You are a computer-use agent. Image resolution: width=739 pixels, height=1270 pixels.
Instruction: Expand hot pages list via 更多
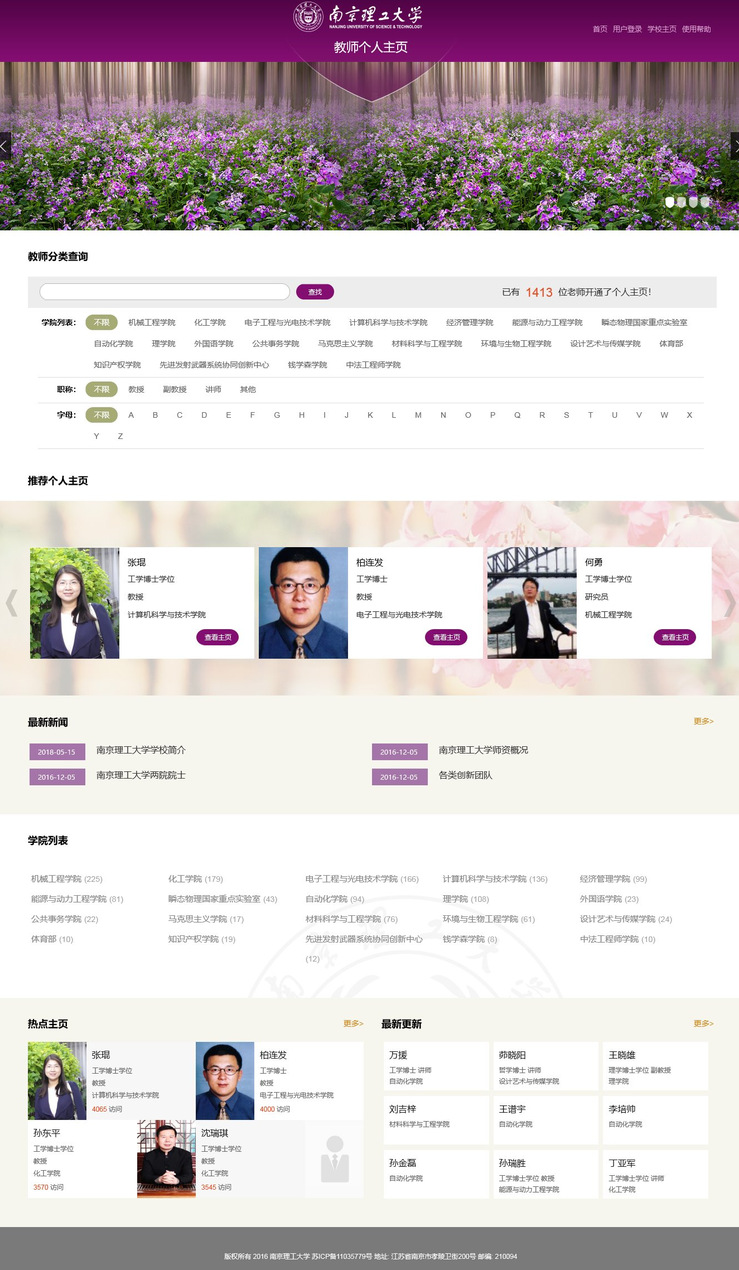point(353,1023)
